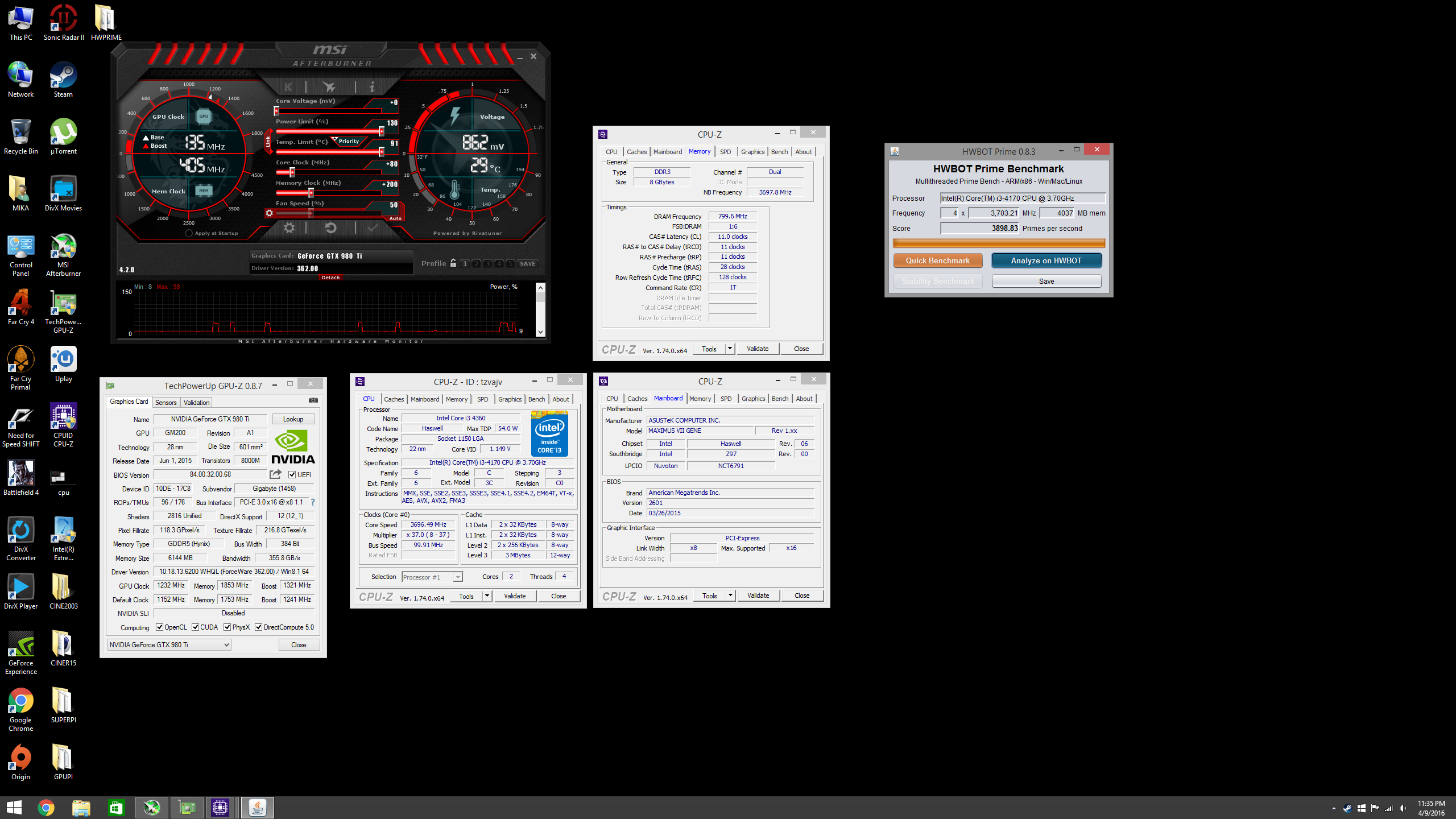Open the GeForce Experience desktop icon
The width and height of the screenshot is (1456, 819).
point(20,653)
